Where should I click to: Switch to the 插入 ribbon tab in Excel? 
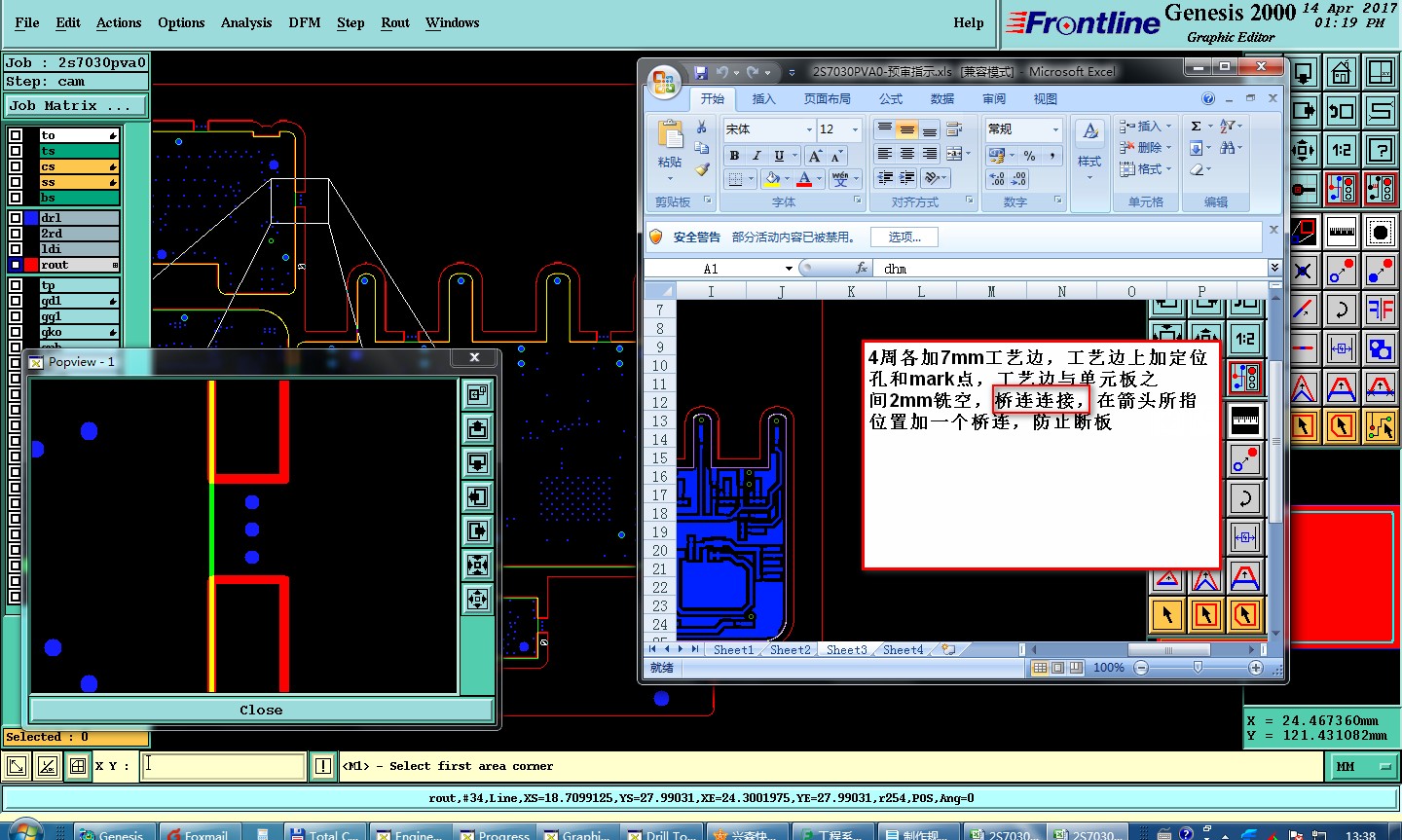tap(764, 99)
